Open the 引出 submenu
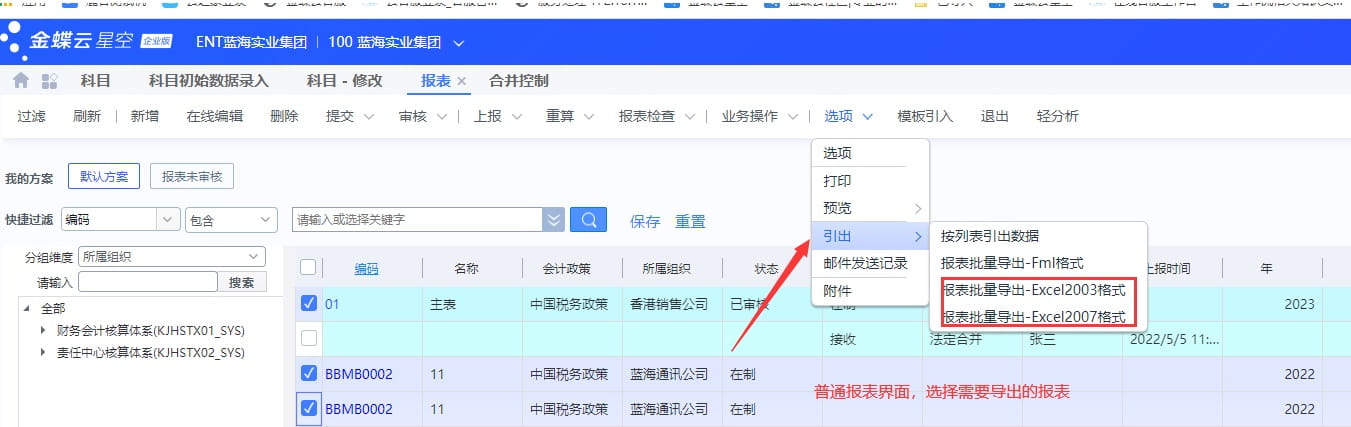Viewport: 1351px width, 427px height. coord(870,236)
